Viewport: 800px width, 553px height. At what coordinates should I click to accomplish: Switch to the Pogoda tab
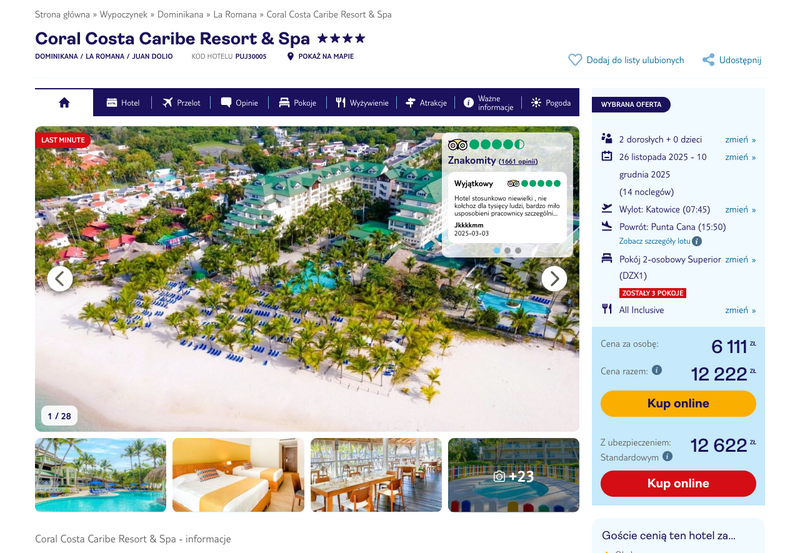[551, 103]
